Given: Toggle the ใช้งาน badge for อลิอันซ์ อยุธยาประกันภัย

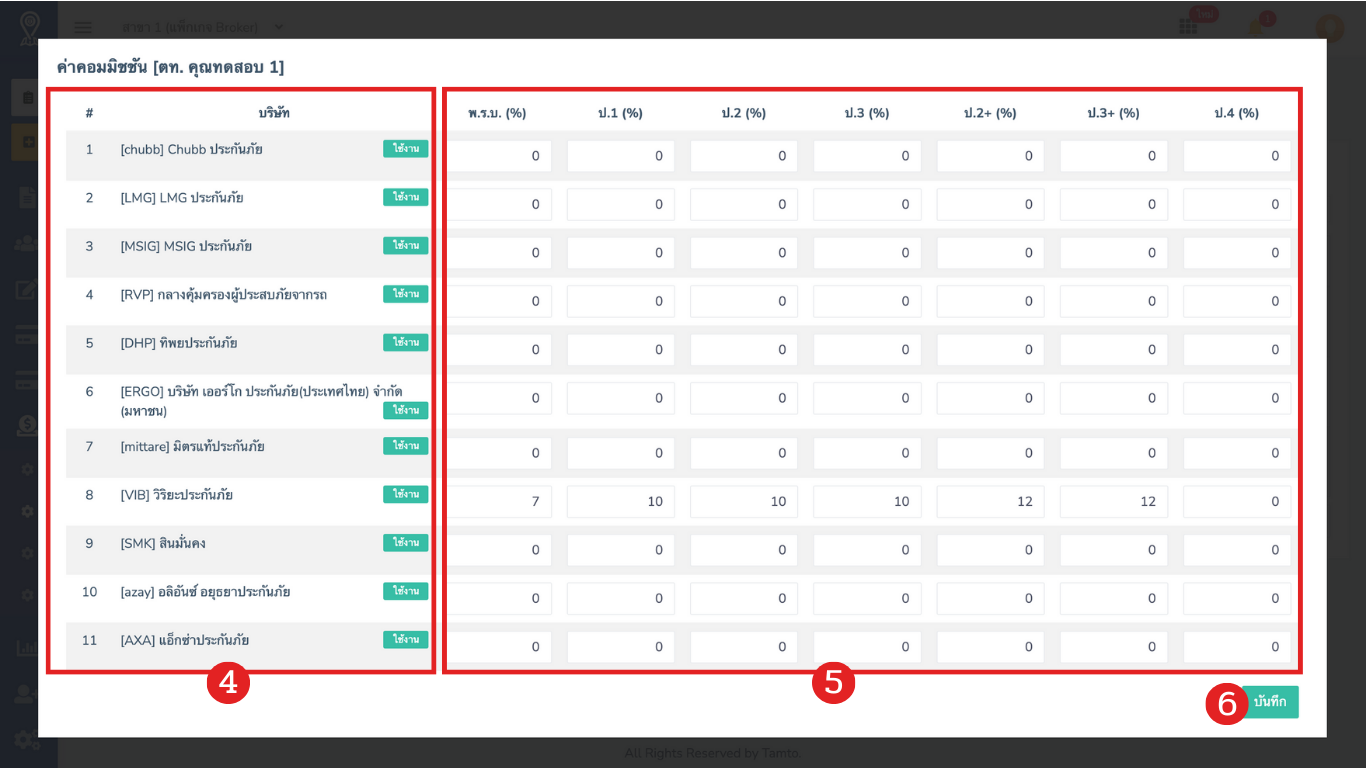Looking at the screenshot, I should pos(405,591).
